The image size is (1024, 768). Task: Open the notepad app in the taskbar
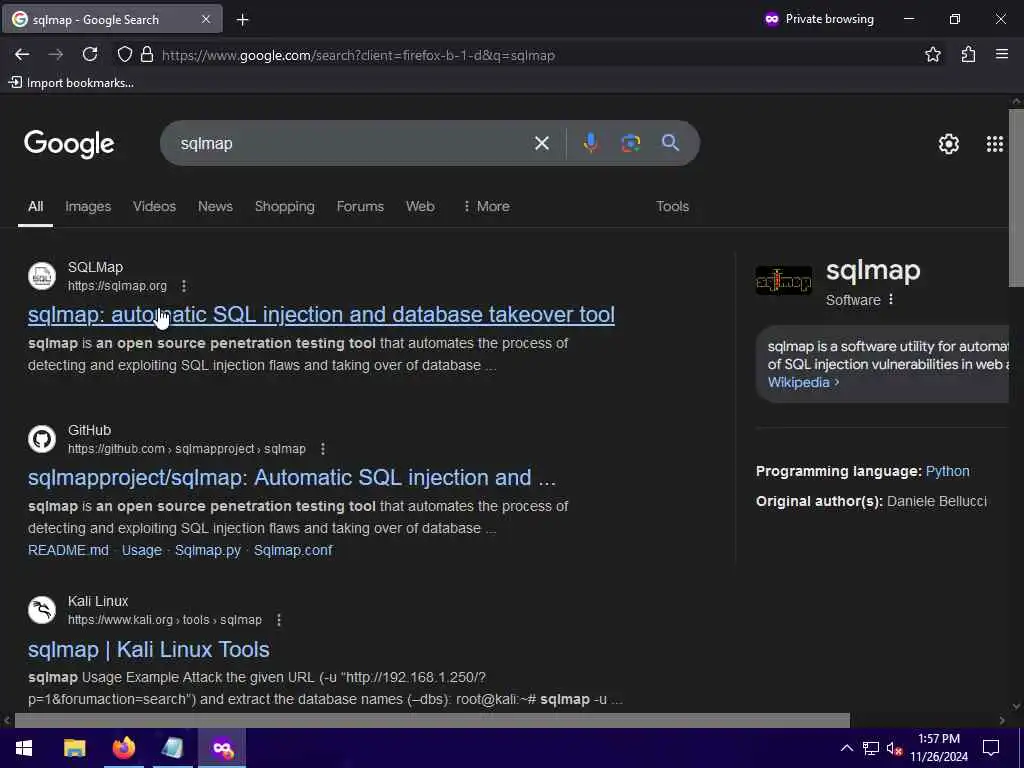[172, 748]
